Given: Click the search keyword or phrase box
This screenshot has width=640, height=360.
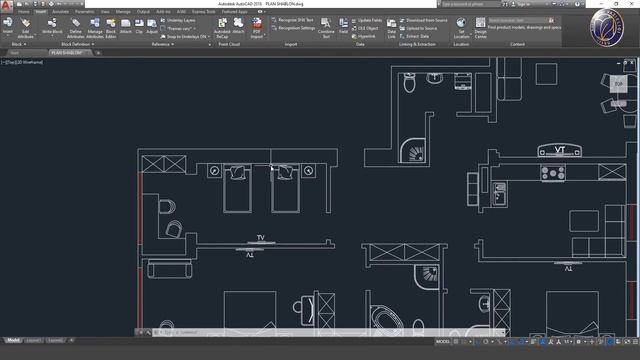Looking at the screenshot, I should point(471,4).
